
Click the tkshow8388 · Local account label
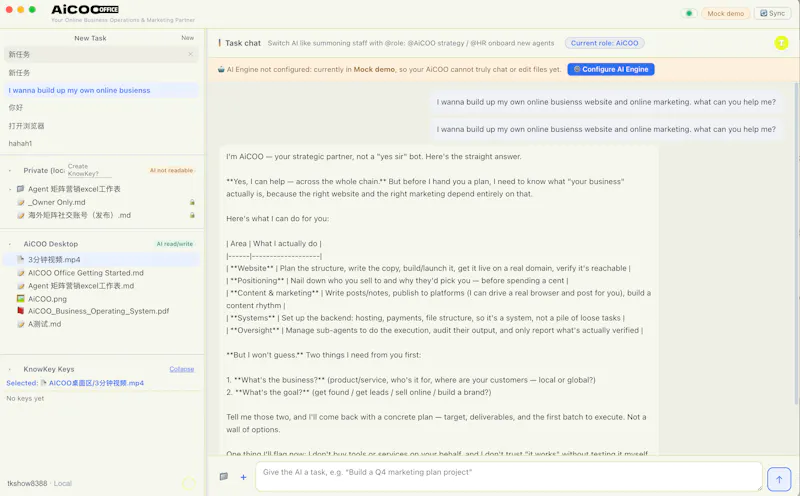tap(39, 483)
